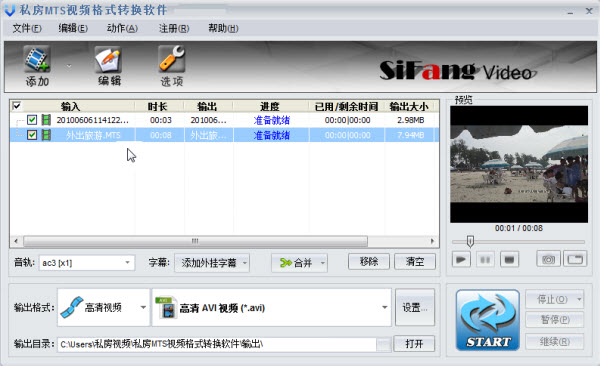Open the Options wrench icon

tap(172, 59)
